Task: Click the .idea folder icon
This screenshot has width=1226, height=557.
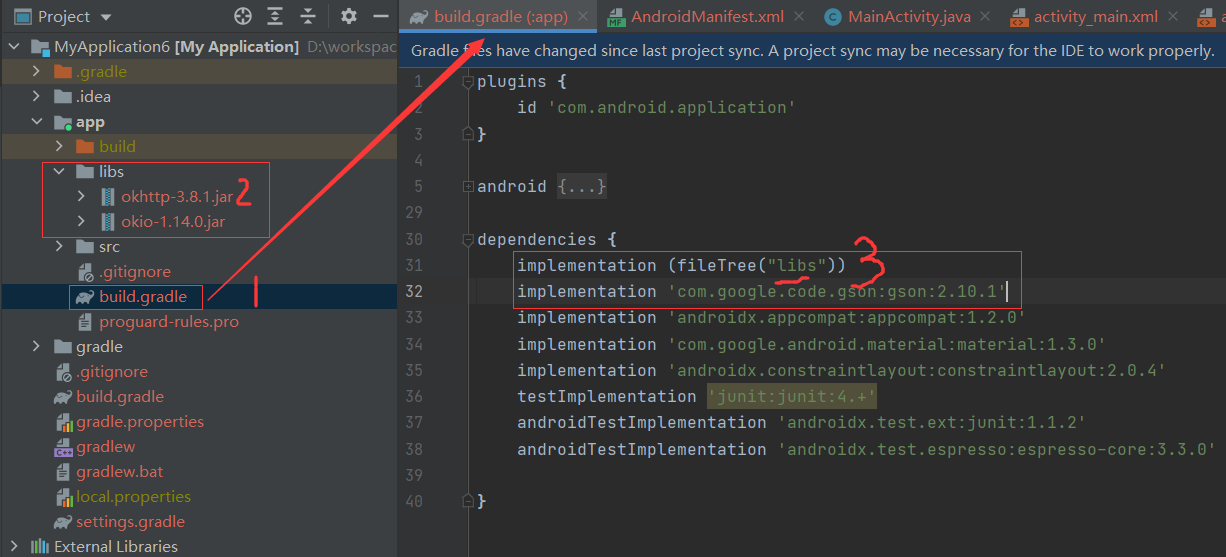Action: tap(63, 97)
